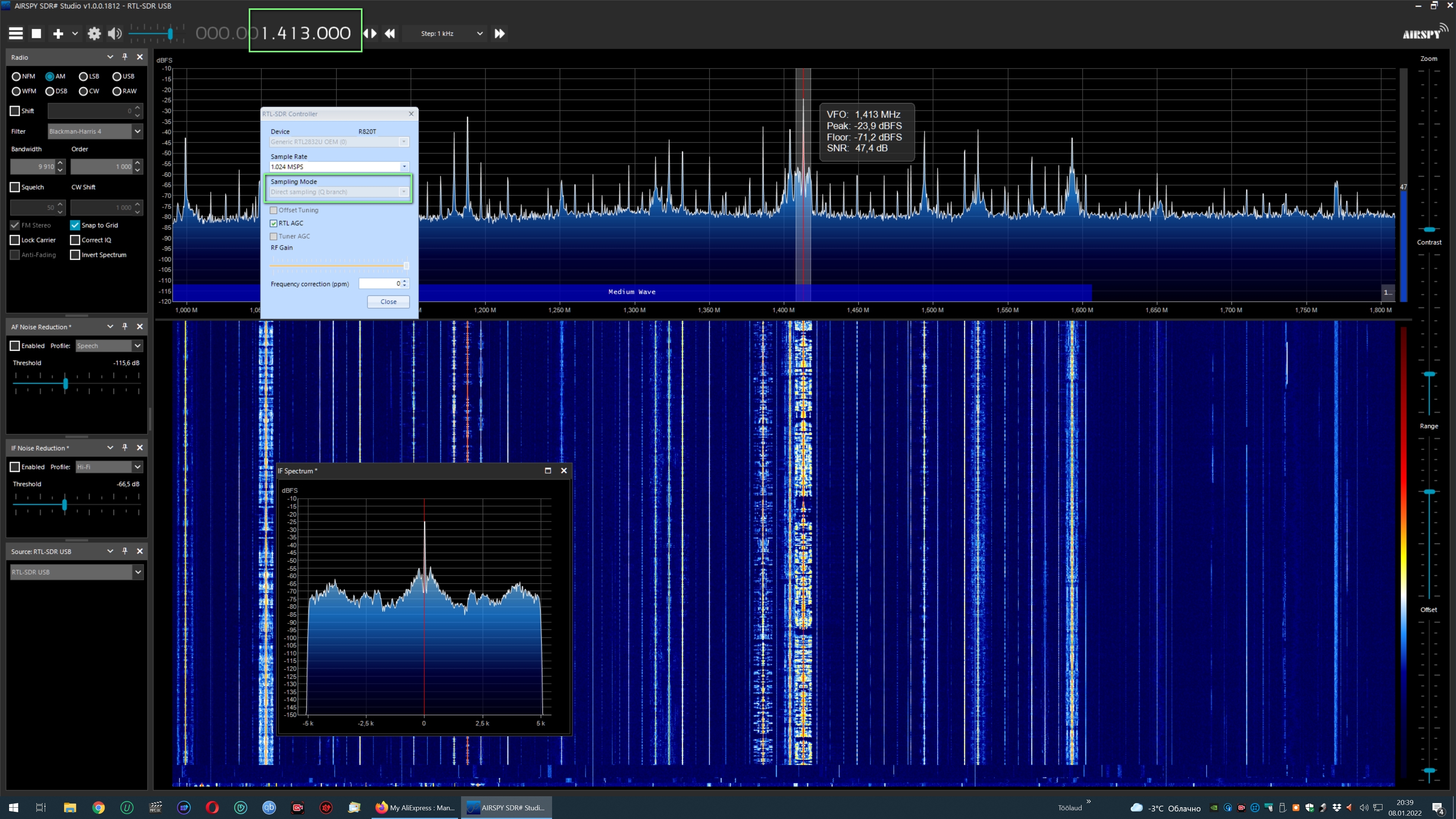Select USB demodulation mode
Viewport: 1456px width, 819px height.
tap(123, 76)
